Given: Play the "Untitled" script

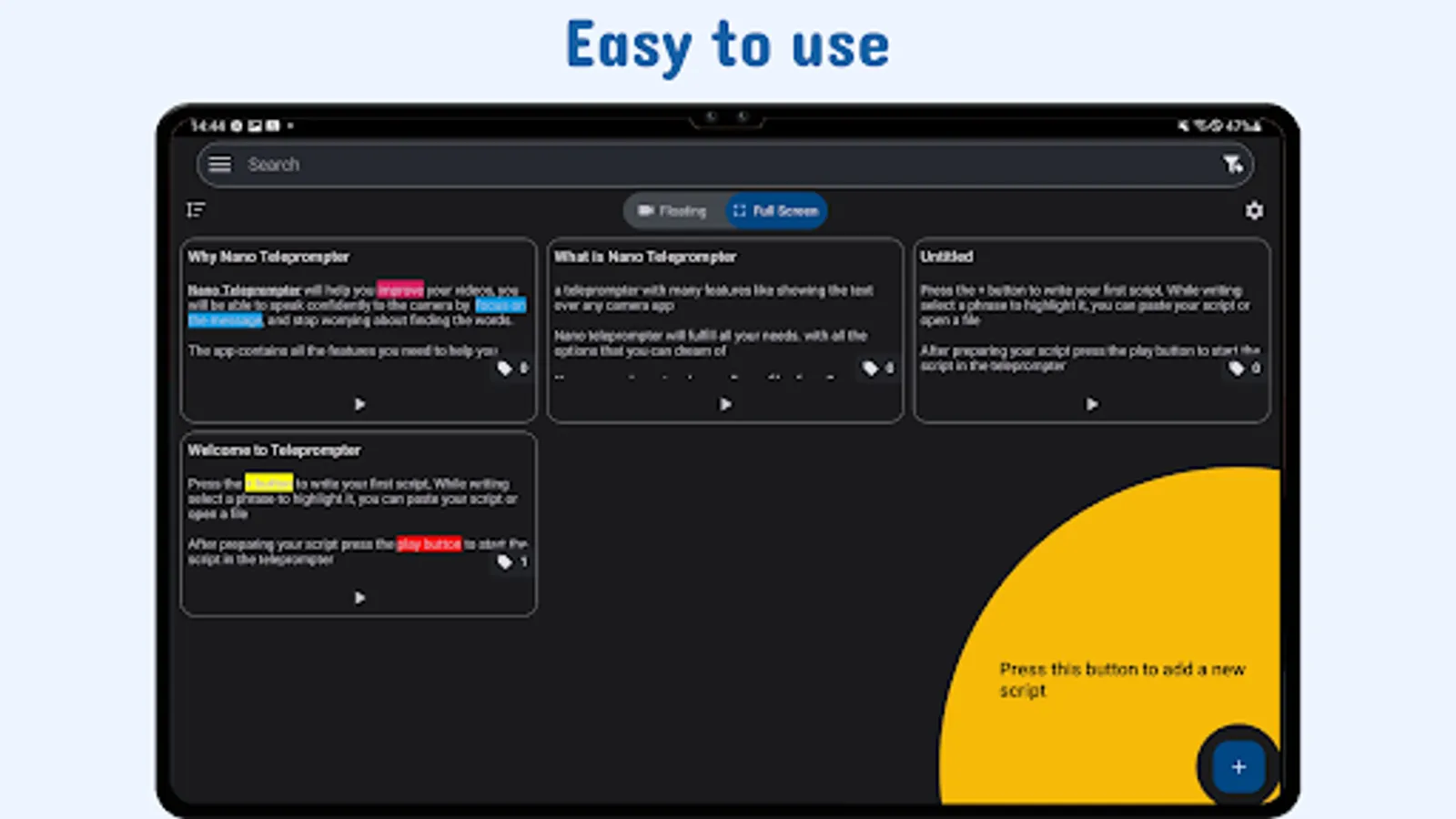Looking at the screenshot, I should tap(1092, 404).
